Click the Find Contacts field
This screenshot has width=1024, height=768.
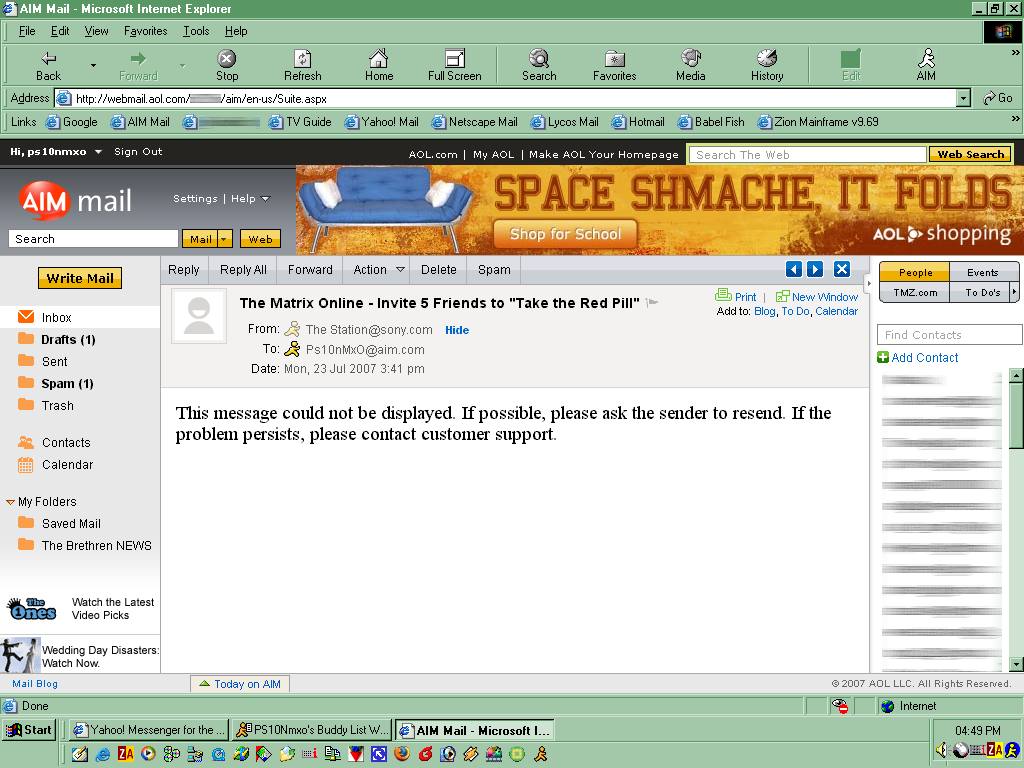[x=950, y=335]
